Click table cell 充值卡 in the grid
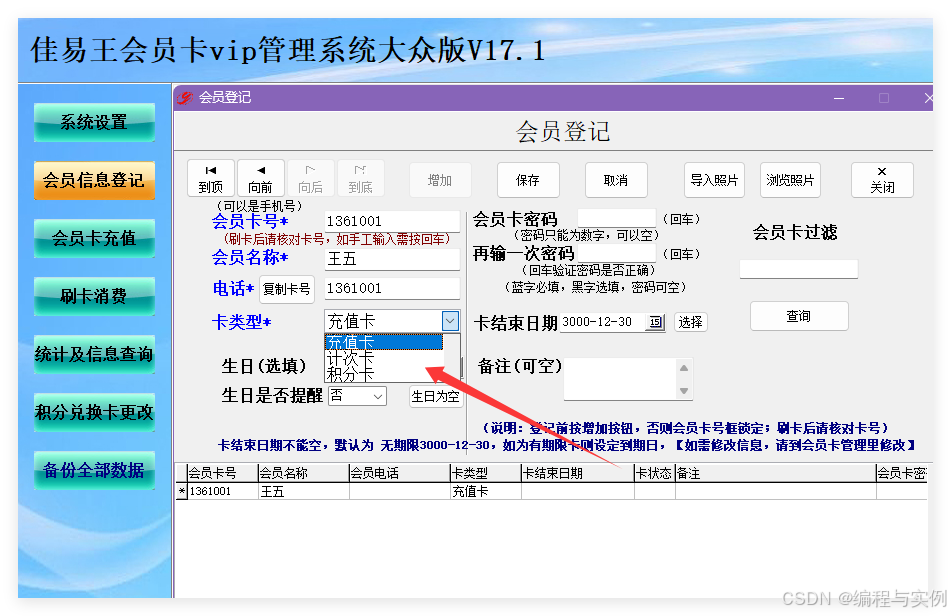Viewport: 951px width, 616px height. [x=485, y=492]
